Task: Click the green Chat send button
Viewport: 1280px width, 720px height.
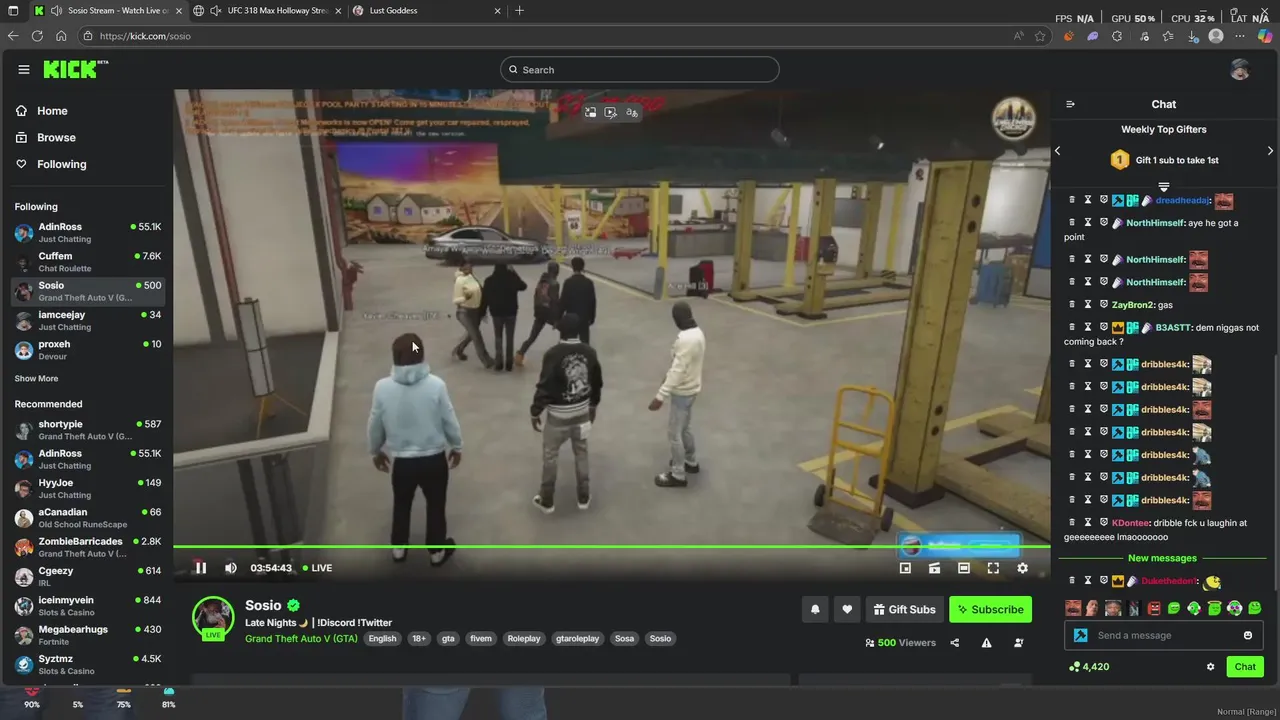Action: pyautogui.click(x=1245, y=667)
